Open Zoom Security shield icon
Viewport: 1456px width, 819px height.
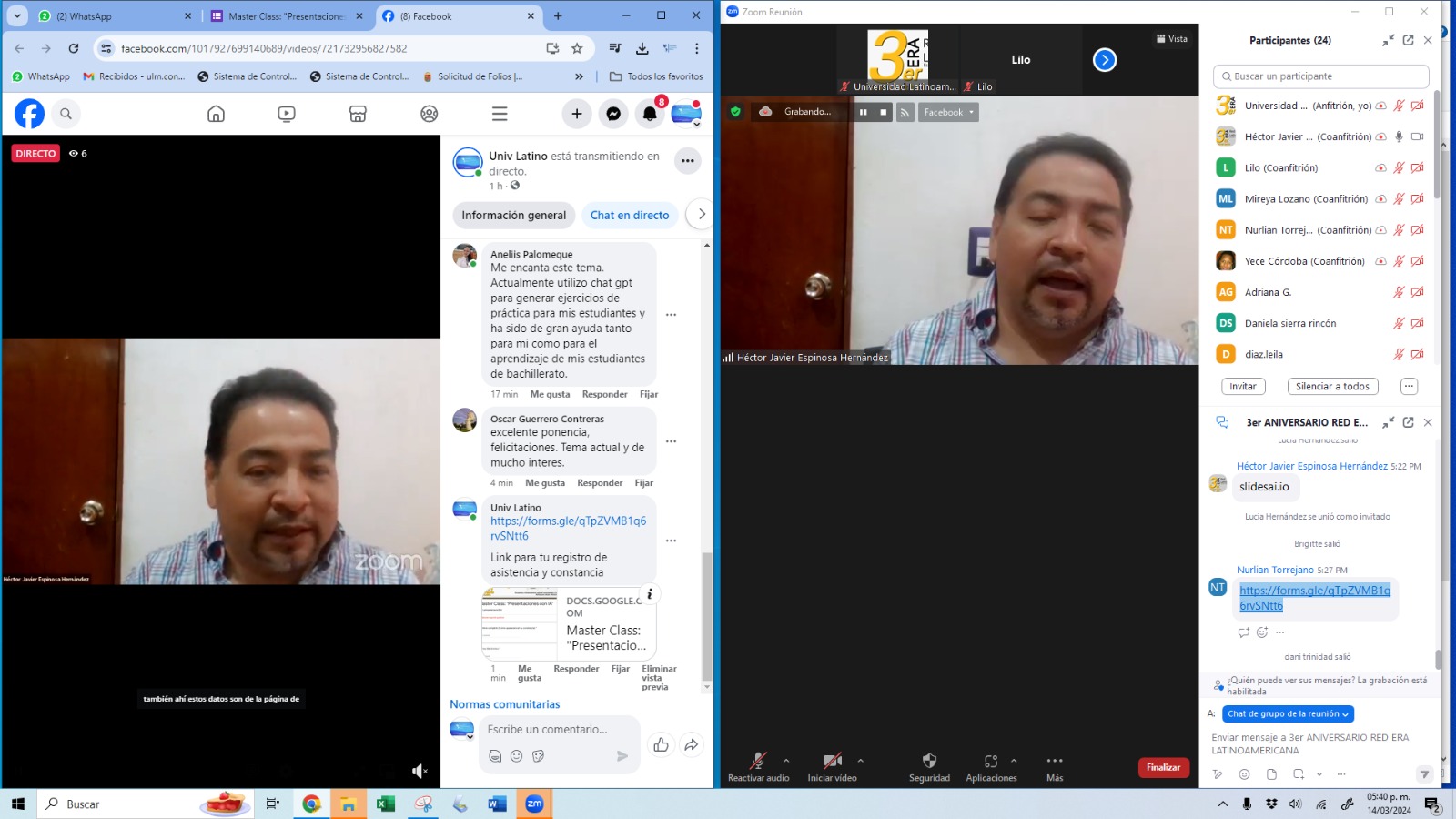(929, 762)
